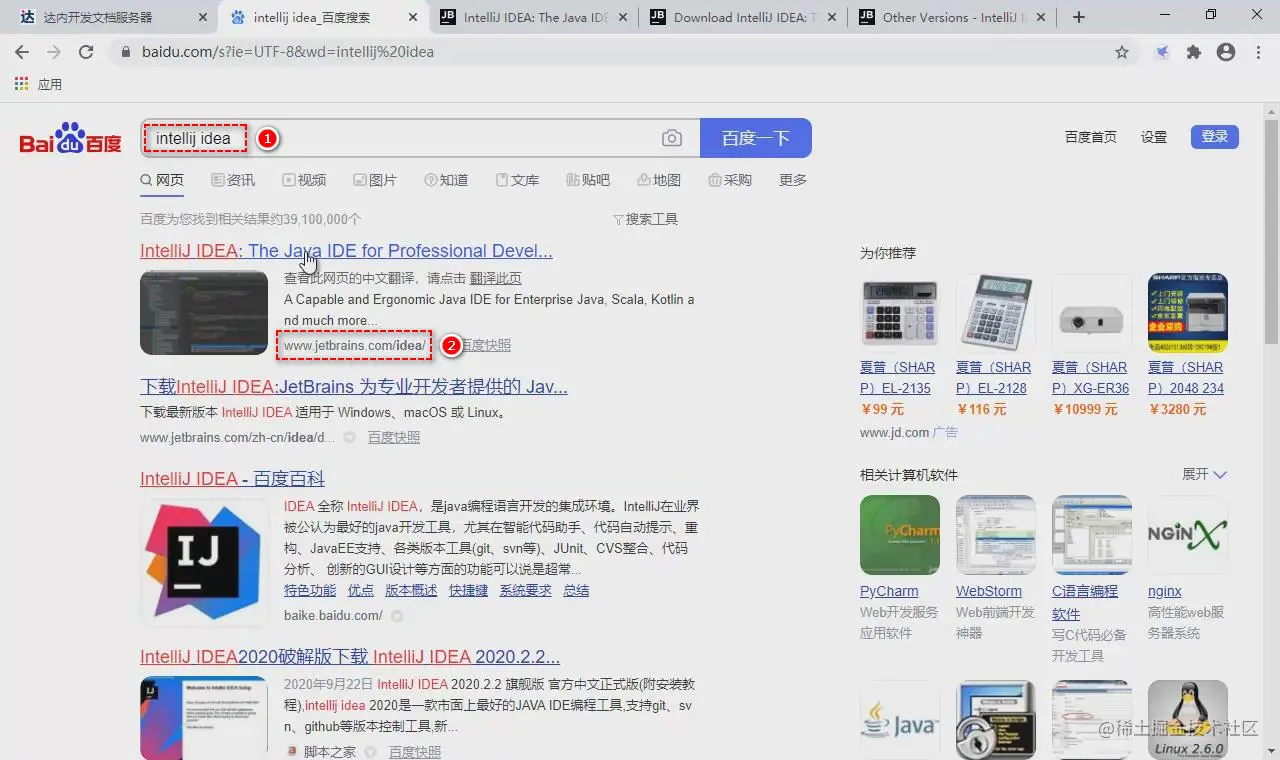Bookmark this page with the star icon
Viewport: 1280px width, 760px height.
[x=1122, y=52]
